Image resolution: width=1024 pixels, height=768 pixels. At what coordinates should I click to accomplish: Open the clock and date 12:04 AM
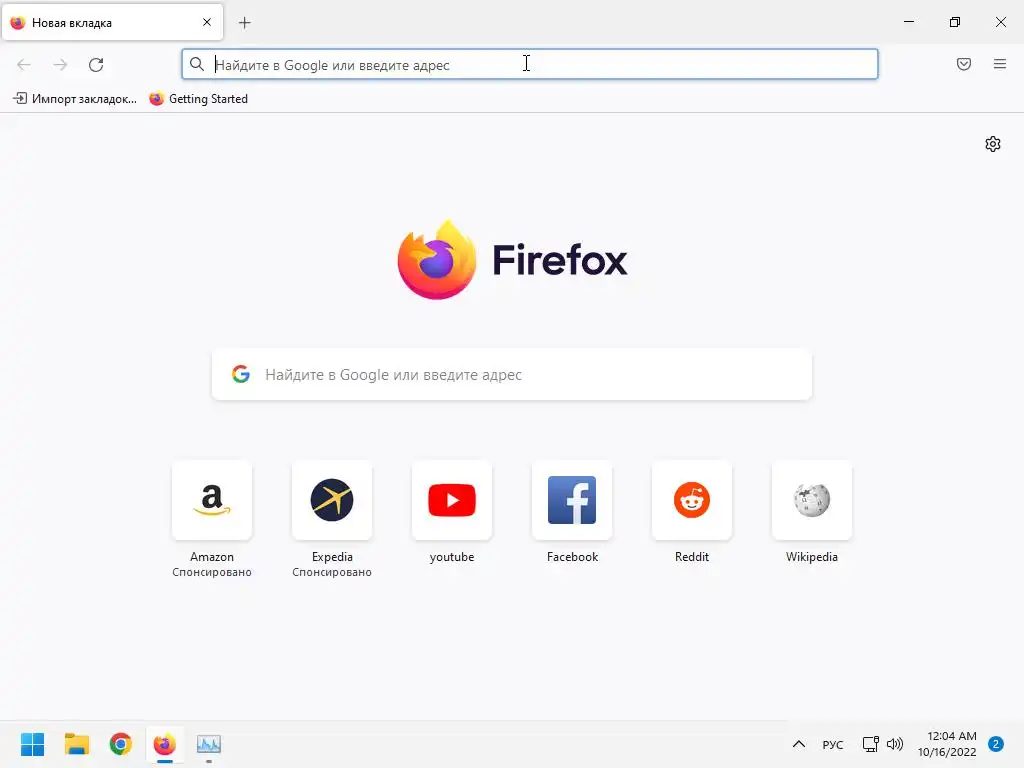coord(948,744)
